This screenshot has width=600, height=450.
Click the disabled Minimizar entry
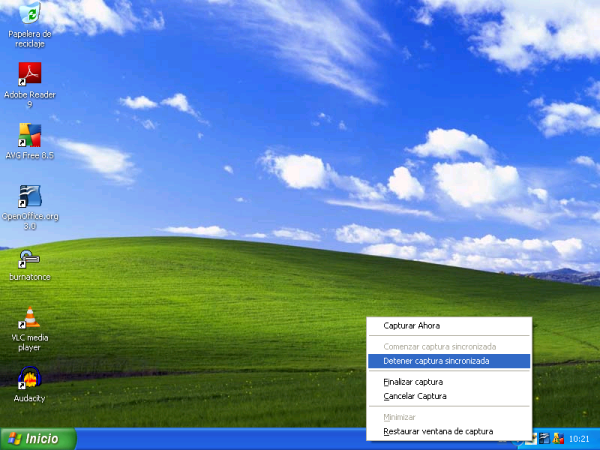(x=399, y=417)
